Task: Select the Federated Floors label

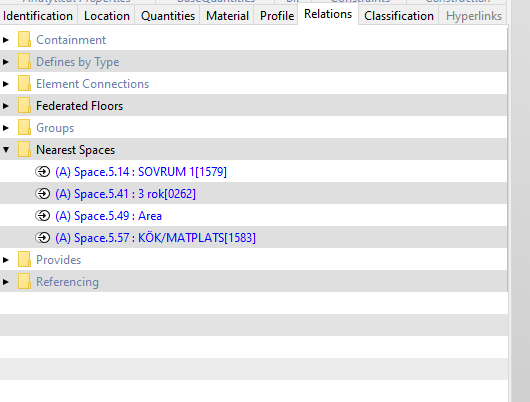Action: pos(79,106)
